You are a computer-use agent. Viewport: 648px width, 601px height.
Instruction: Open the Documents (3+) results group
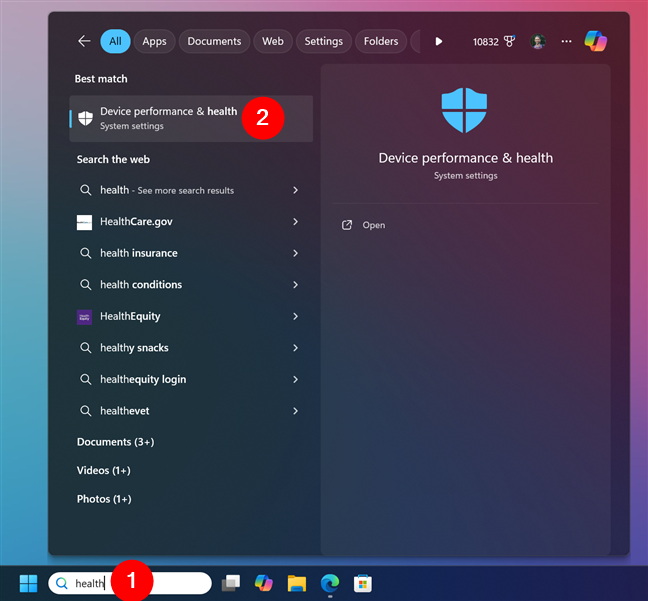[x=115, y=442]
